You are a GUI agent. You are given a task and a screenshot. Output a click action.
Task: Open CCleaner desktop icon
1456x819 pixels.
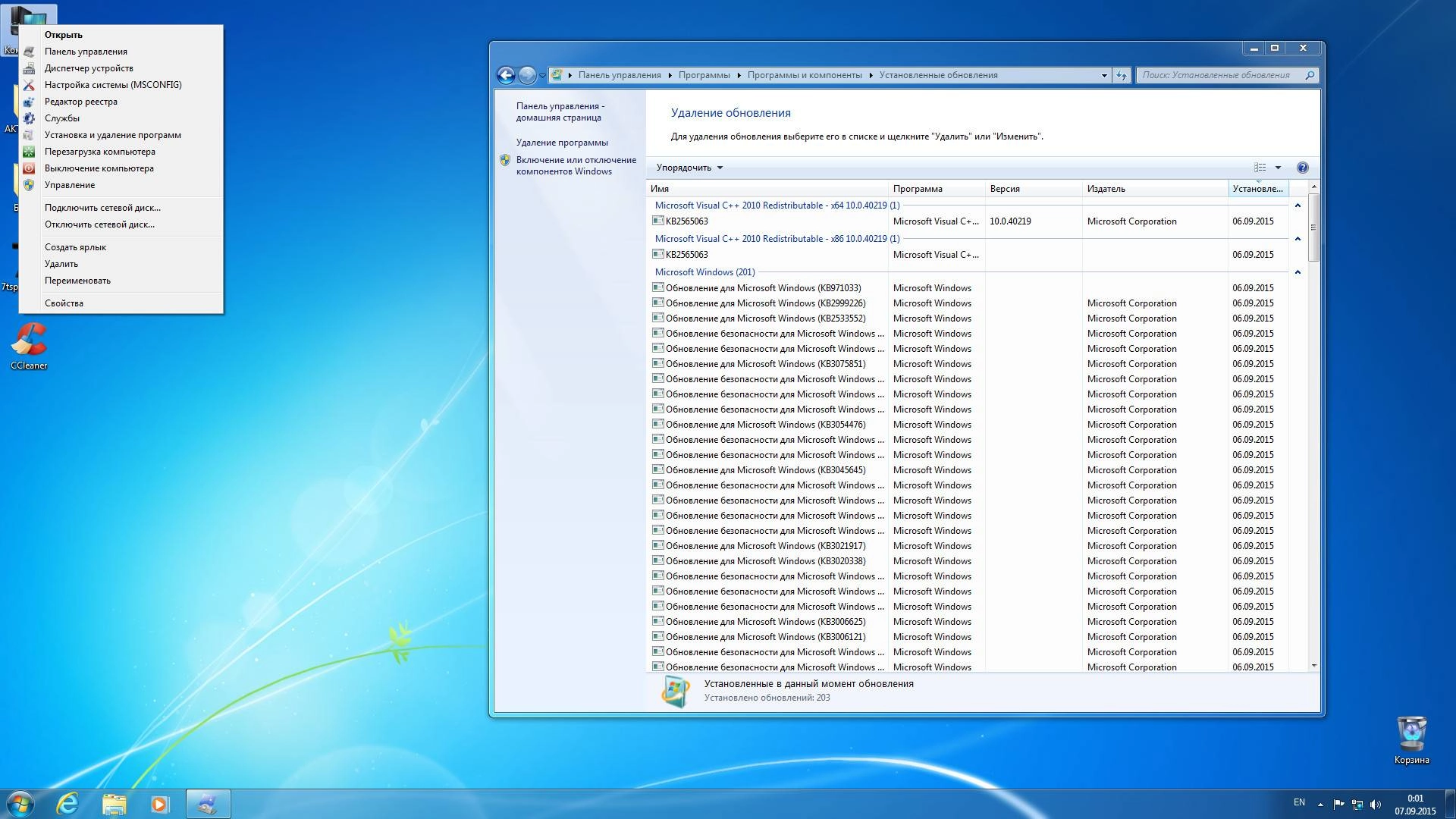(29, 347)
